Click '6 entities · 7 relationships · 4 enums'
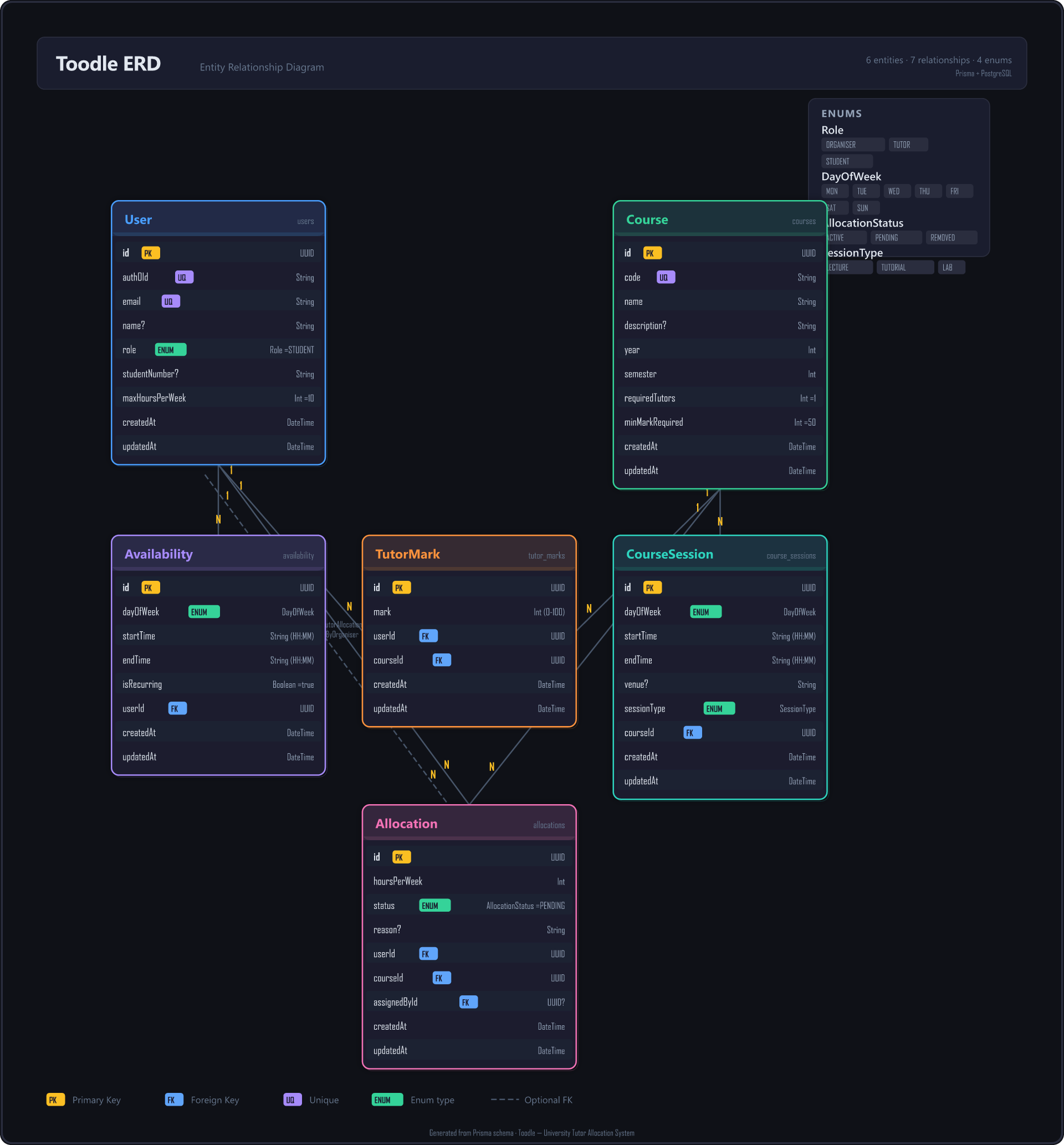 coord(939,60)
